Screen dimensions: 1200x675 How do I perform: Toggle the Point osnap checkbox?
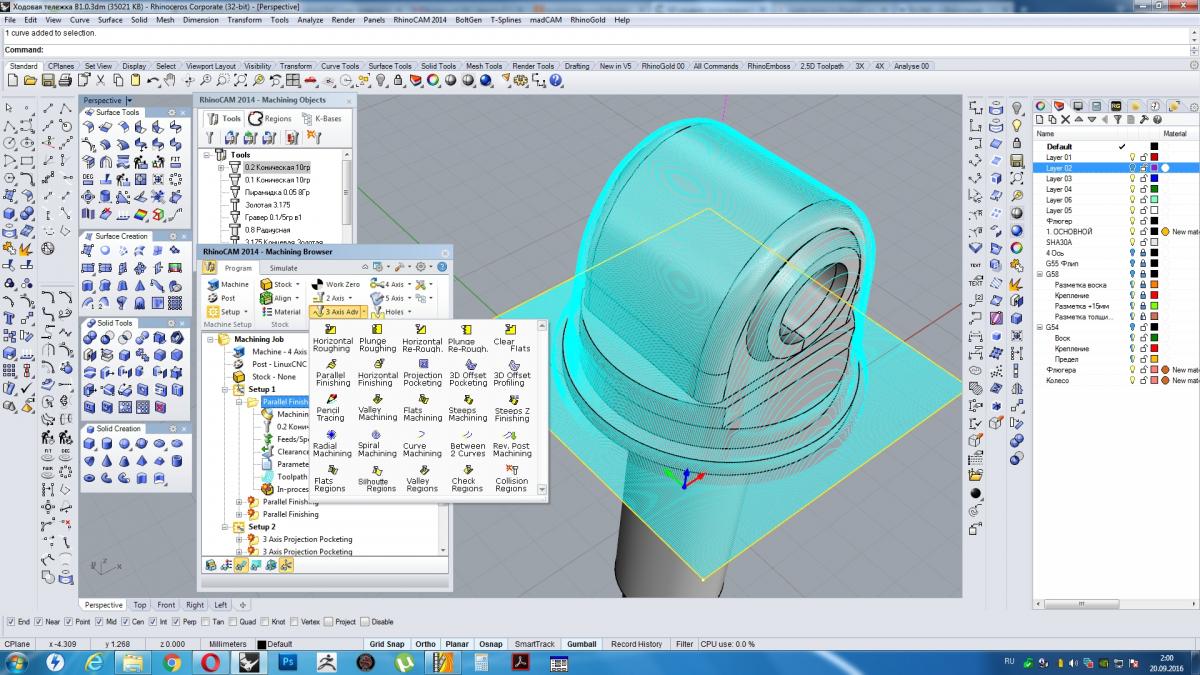click(70, 621)
